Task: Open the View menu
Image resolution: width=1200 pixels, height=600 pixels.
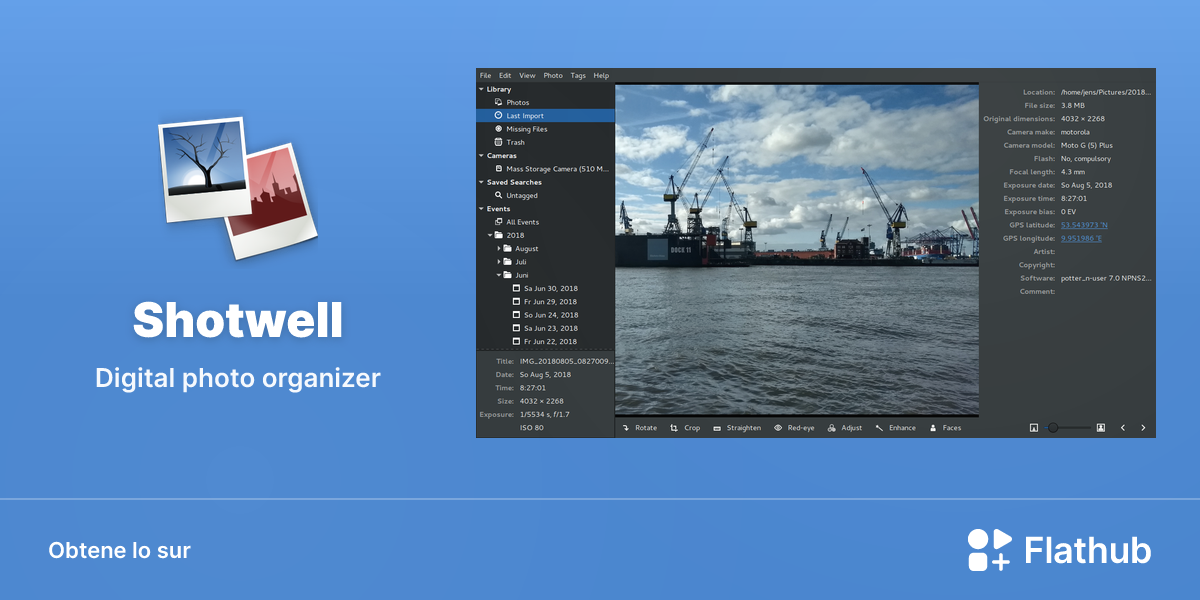Action: (527, 76)
